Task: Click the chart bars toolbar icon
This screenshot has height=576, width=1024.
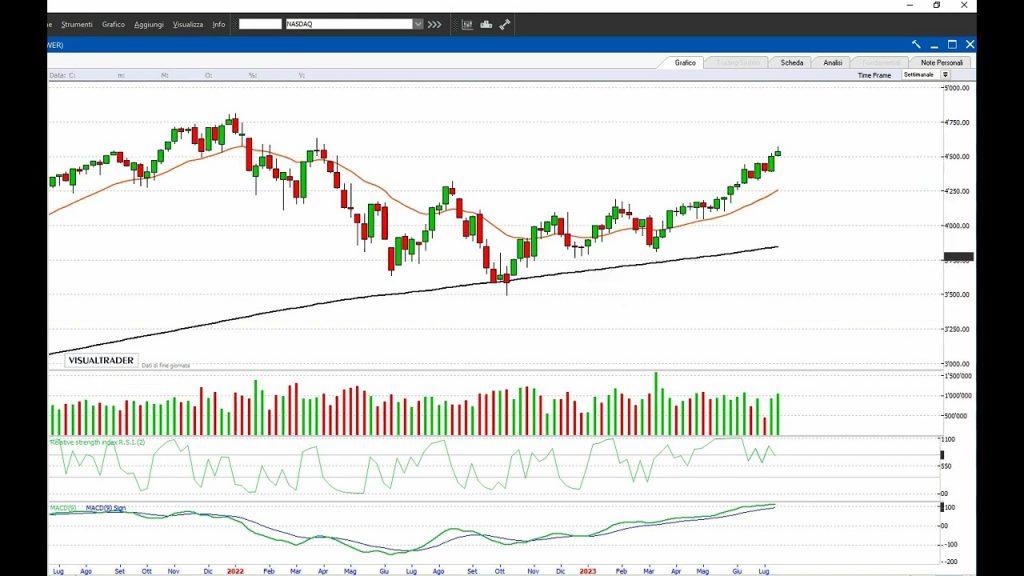Action: click(x=468, y=24)
